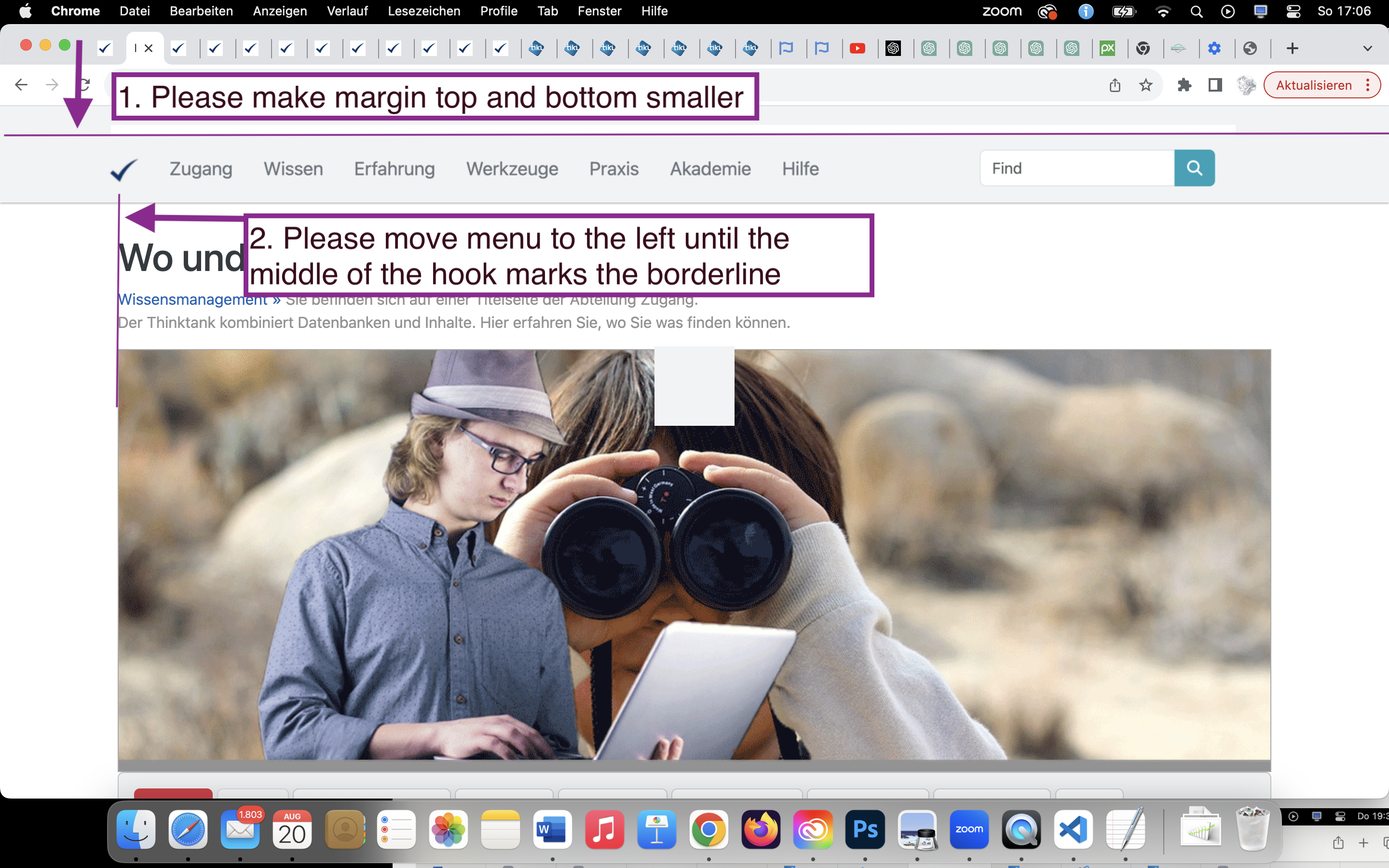Launch Visual Studio Code from Dock
1389x868 pixels.
1073,829
